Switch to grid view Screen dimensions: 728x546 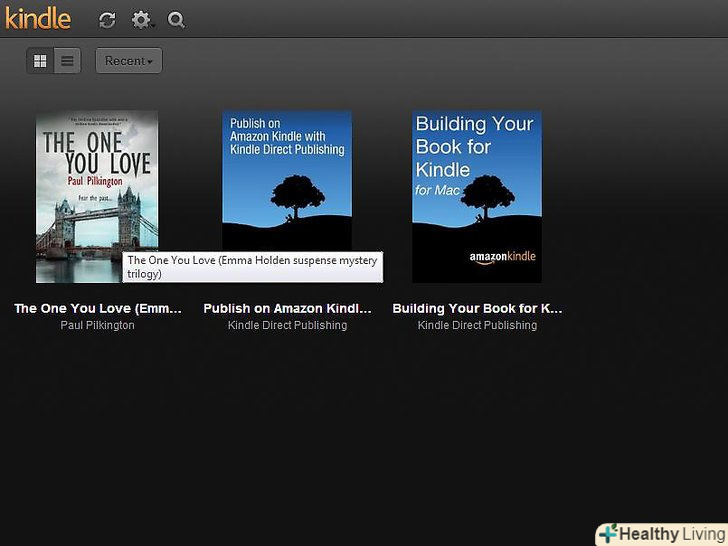tap(40, 61)
